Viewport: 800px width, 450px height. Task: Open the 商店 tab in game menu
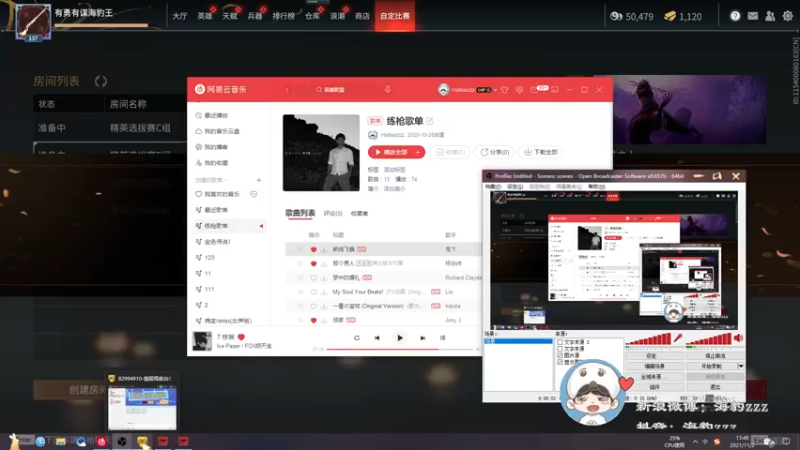click(362, 16)
